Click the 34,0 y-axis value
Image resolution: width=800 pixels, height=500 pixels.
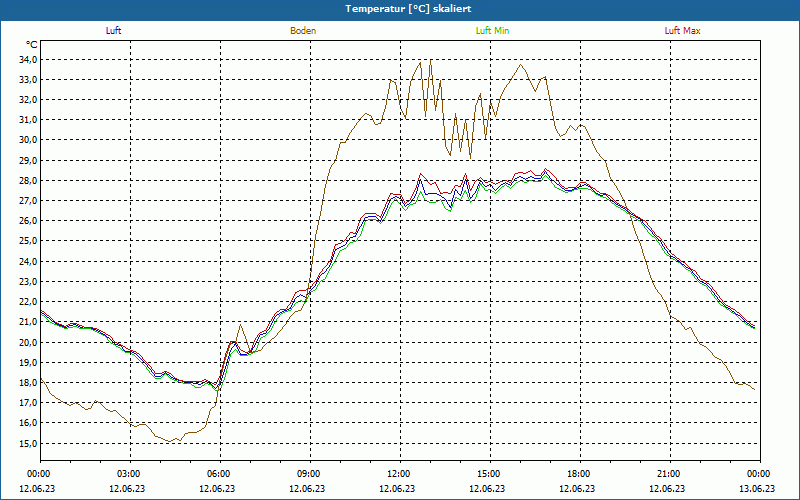coord(28,60)
